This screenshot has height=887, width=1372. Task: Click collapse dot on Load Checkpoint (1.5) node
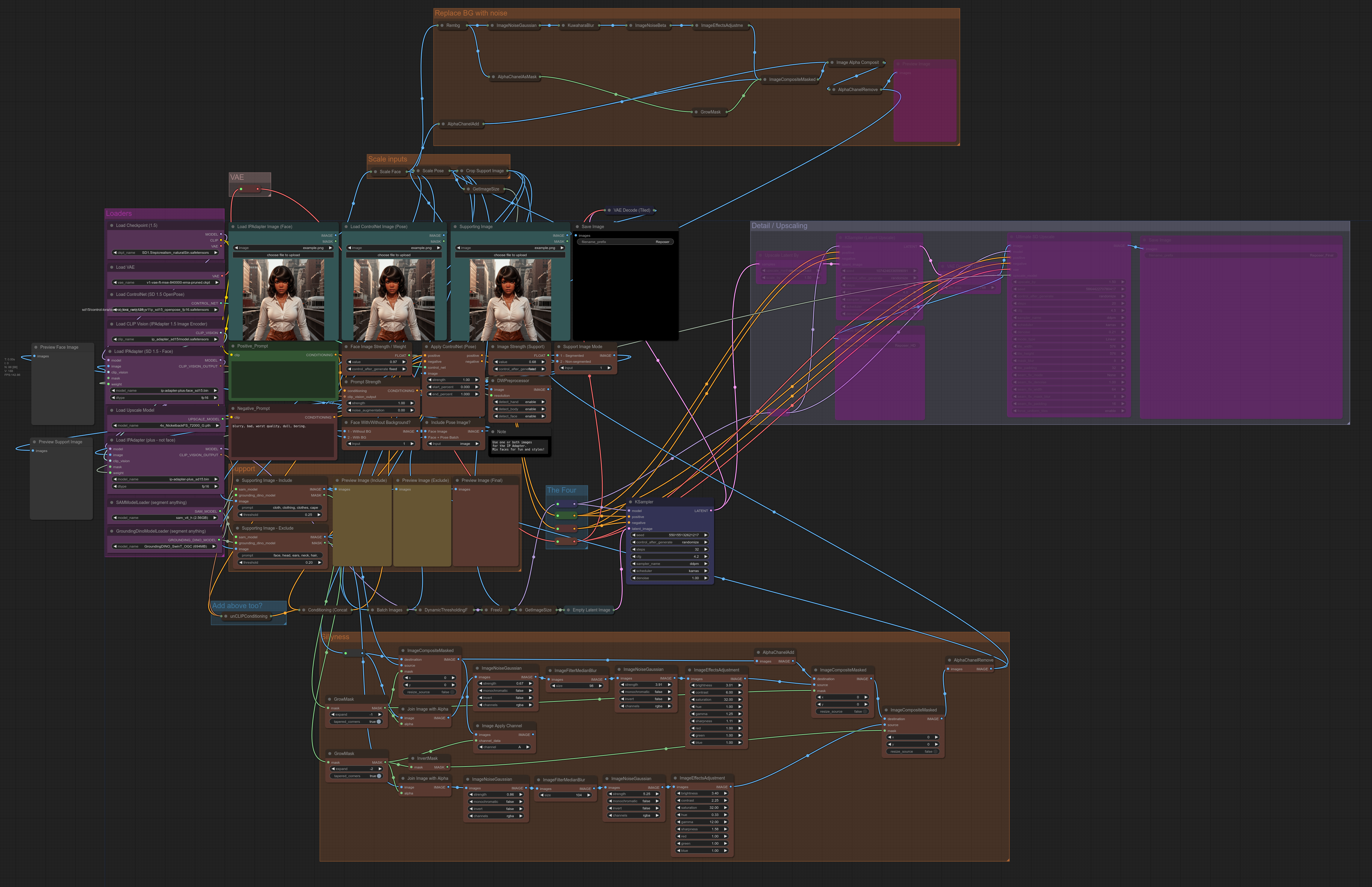pyautogui.click(x=112, y=225)
